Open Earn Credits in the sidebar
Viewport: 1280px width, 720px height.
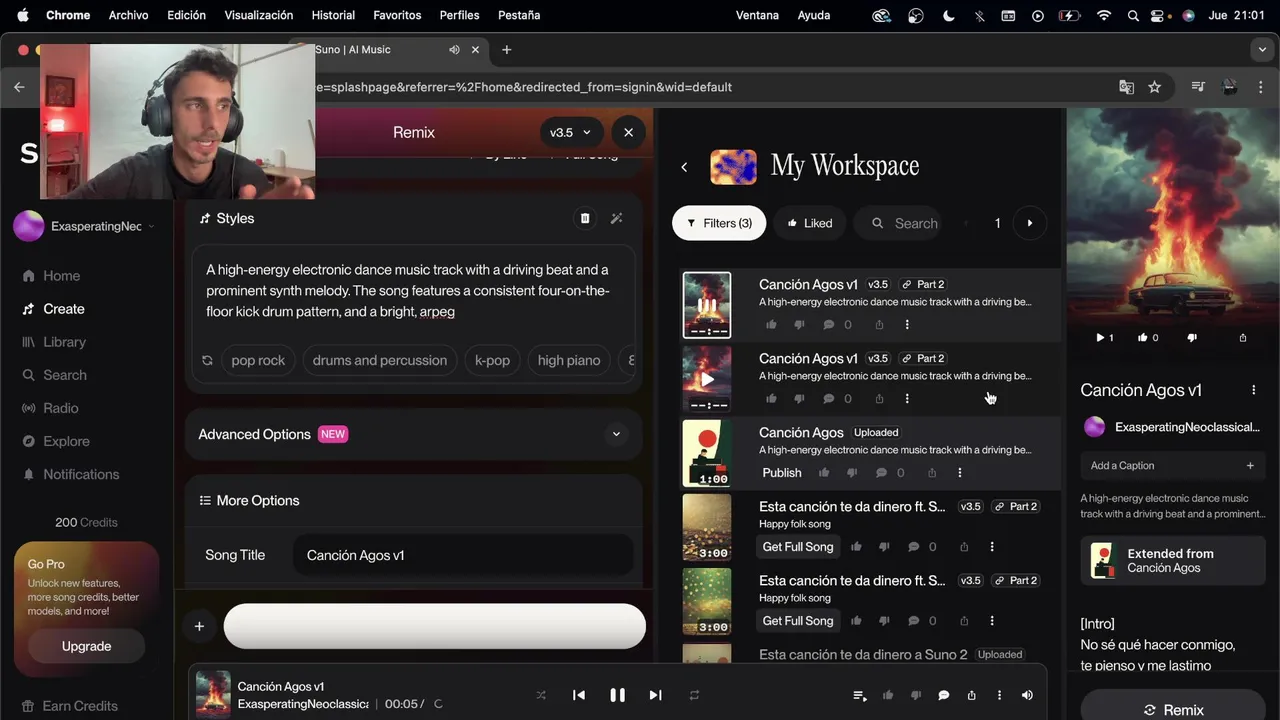[70, 706]
